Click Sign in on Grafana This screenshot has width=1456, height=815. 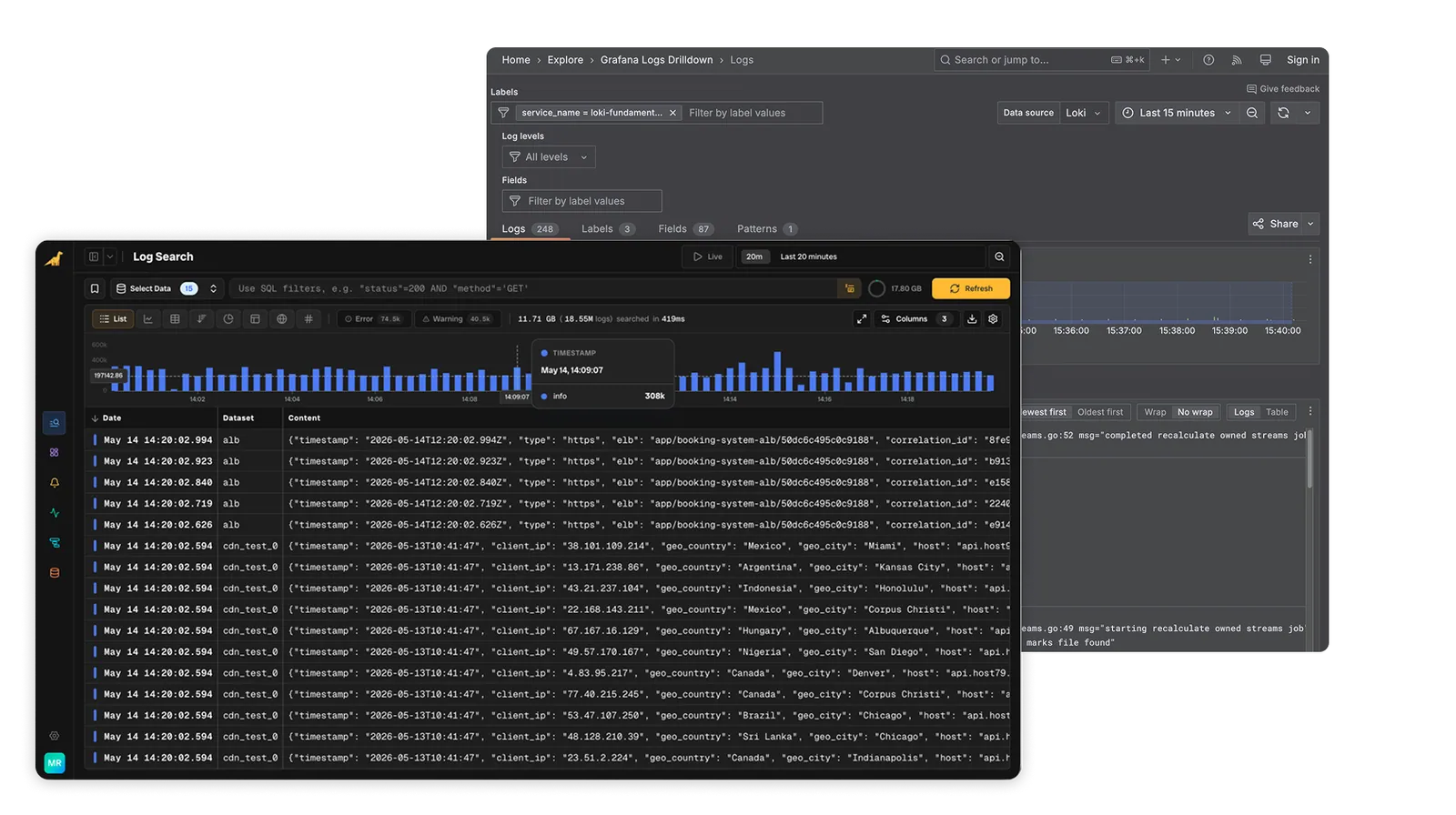pos(1303,60)
